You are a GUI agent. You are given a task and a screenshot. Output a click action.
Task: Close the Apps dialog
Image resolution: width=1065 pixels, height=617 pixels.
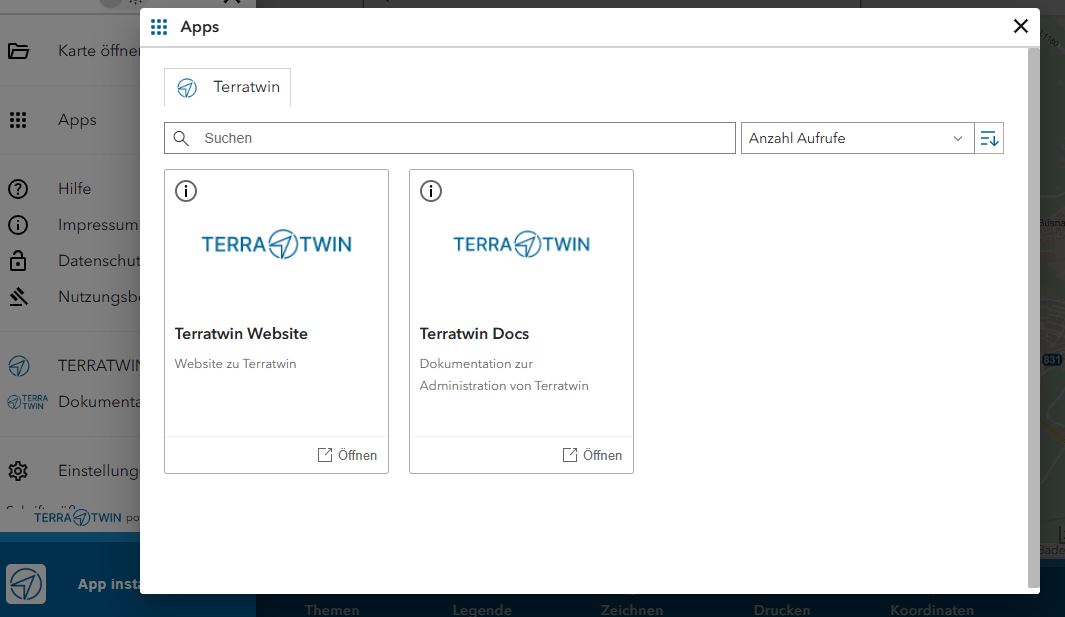click(1021, 26)
